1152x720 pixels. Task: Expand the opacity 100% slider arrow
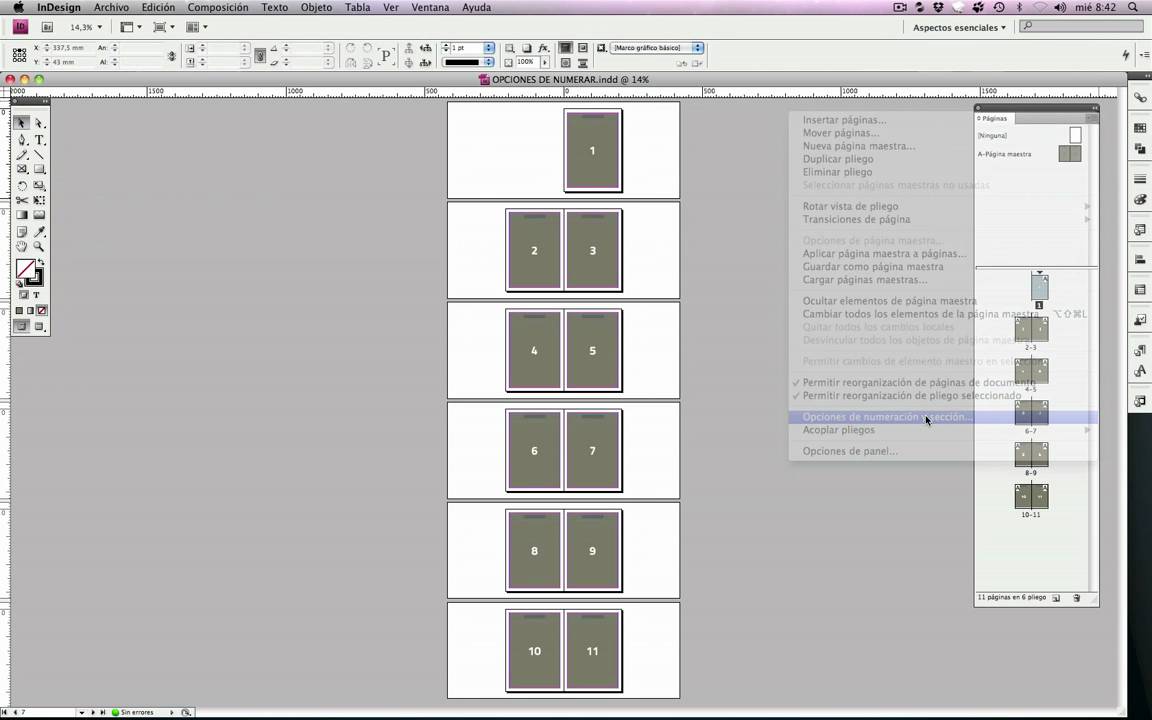pos(544,62)
